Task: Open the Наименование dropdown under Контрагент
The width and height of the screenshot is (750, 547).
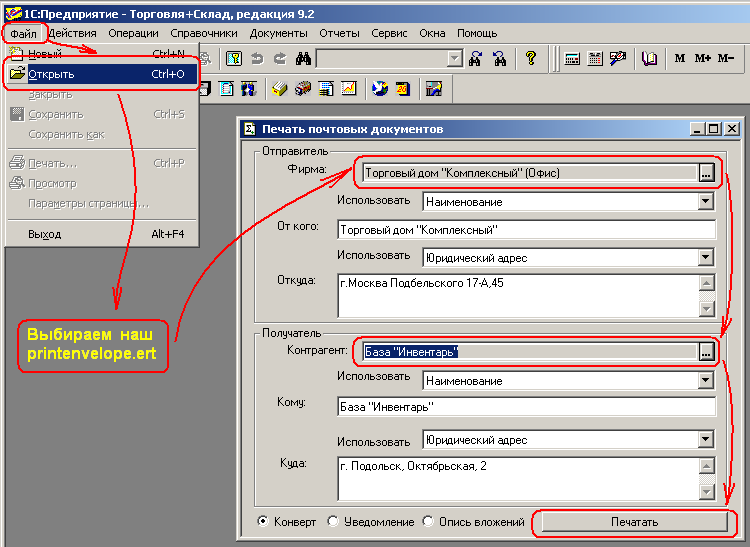Action: coord(706,381)
